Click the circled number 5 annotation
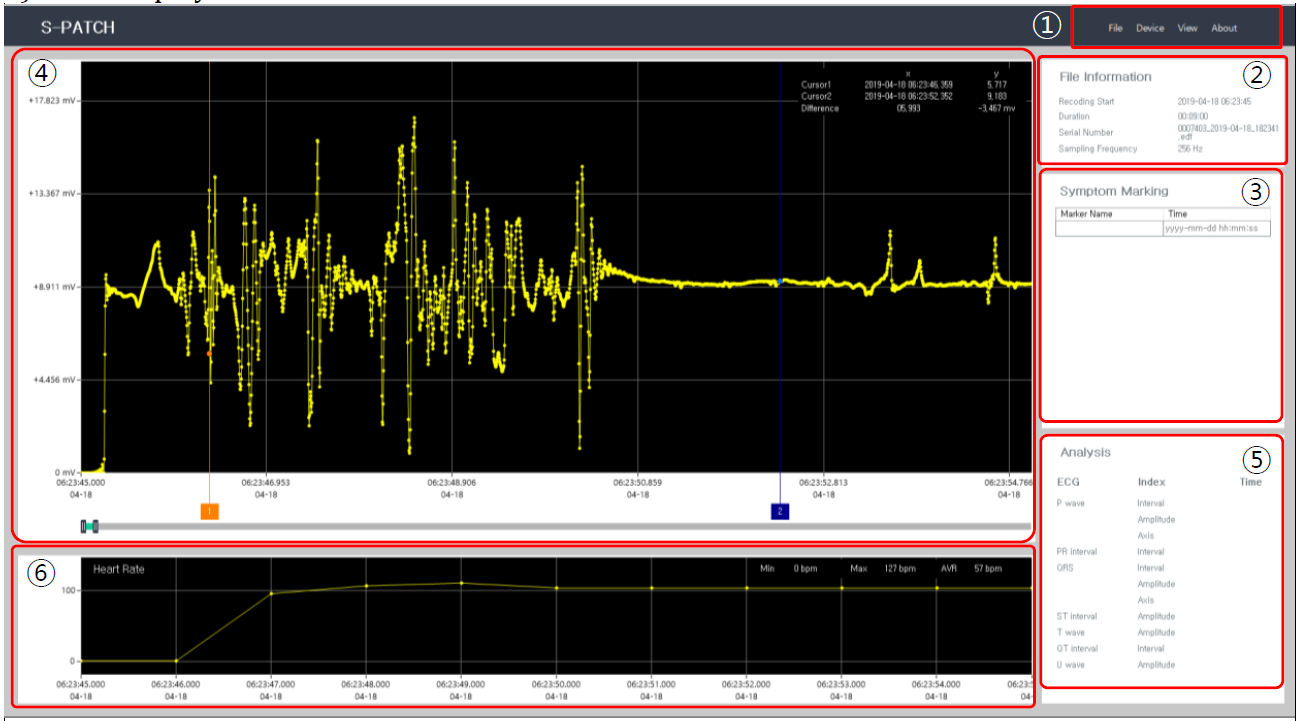 [1256, 459]
